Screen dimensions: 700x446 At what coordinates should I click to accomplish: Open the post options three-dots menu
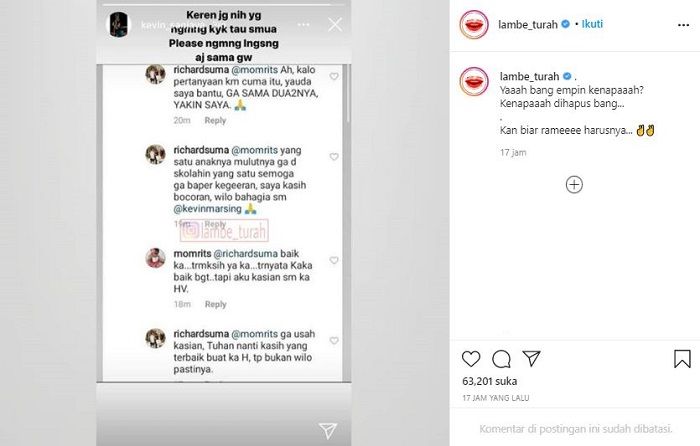(683, 25)
